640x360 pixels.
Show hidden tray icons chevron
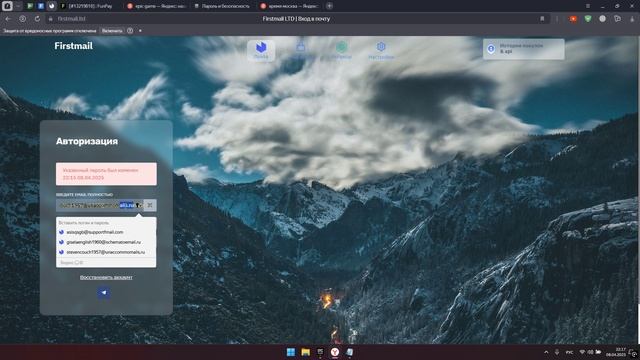tap(546, 352)
